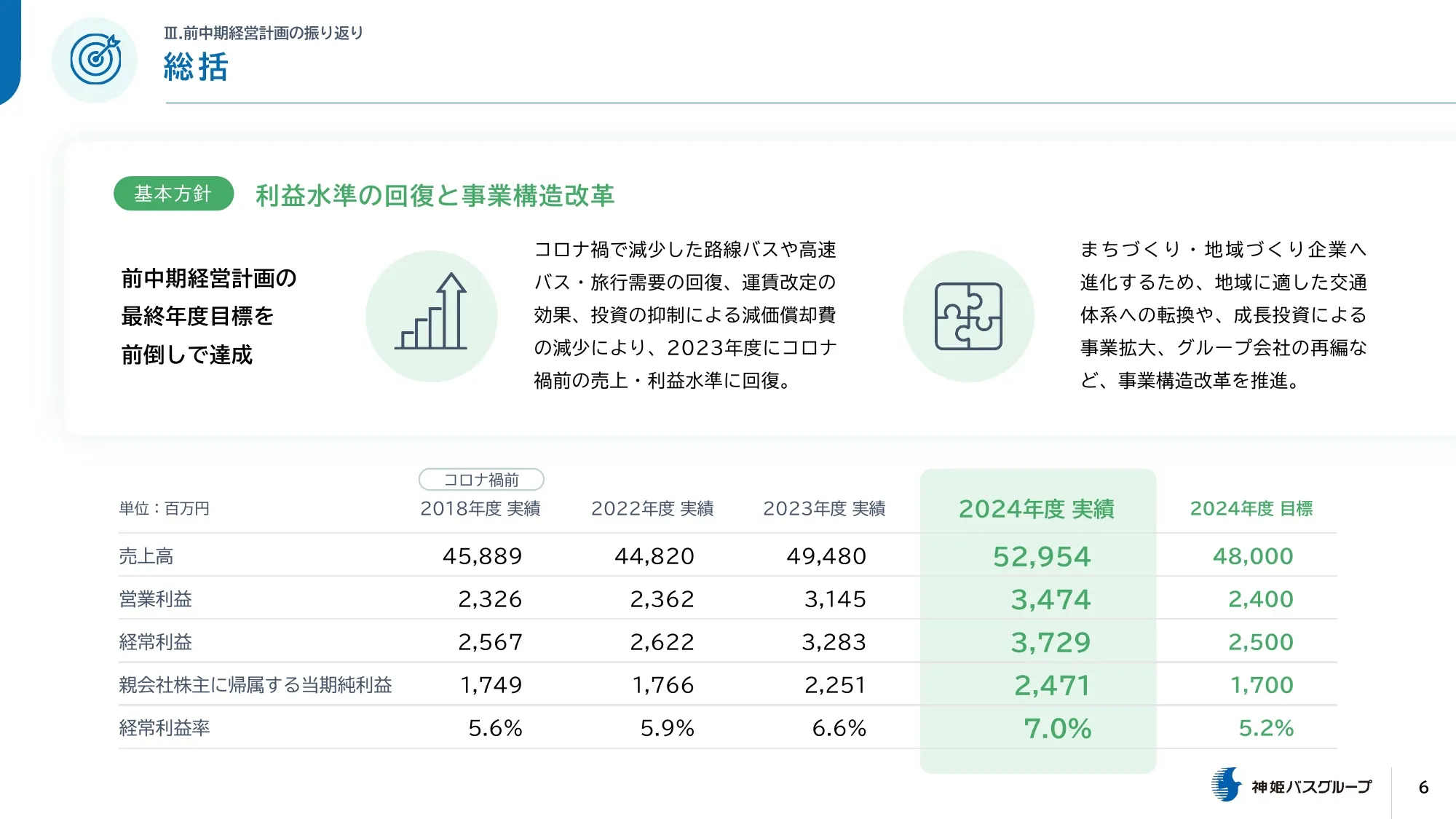Viewport: 1456px width, 819px height.
Task: Click the 3,474 operating profit value
Action: [1051, 600]
